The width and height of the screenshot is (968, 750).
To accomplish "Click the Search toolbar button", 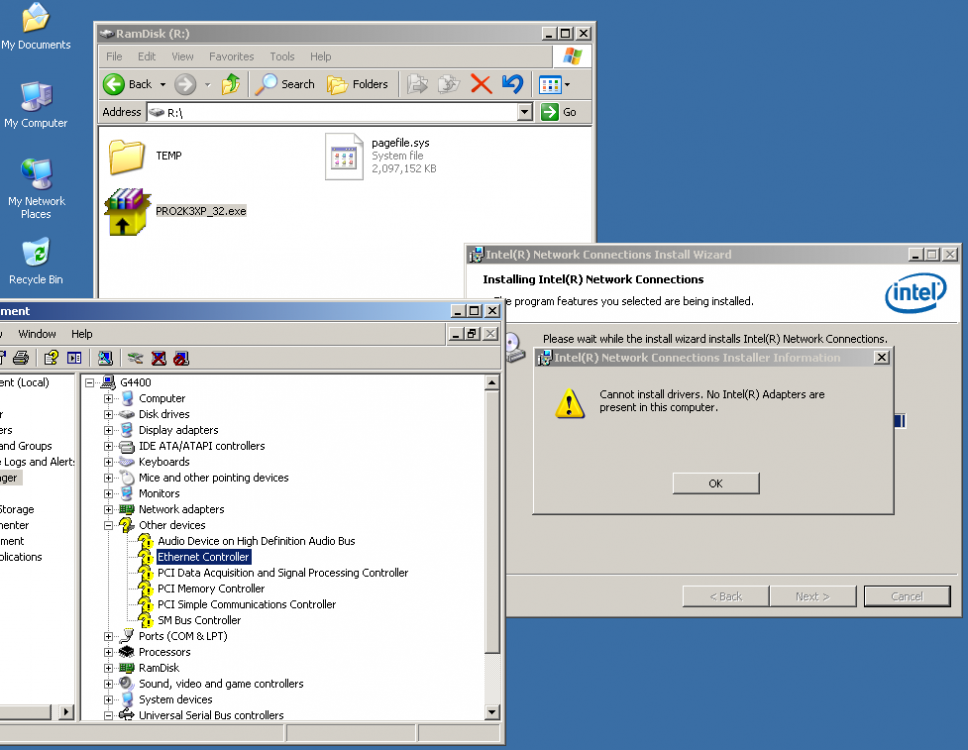I will [285, 85].
